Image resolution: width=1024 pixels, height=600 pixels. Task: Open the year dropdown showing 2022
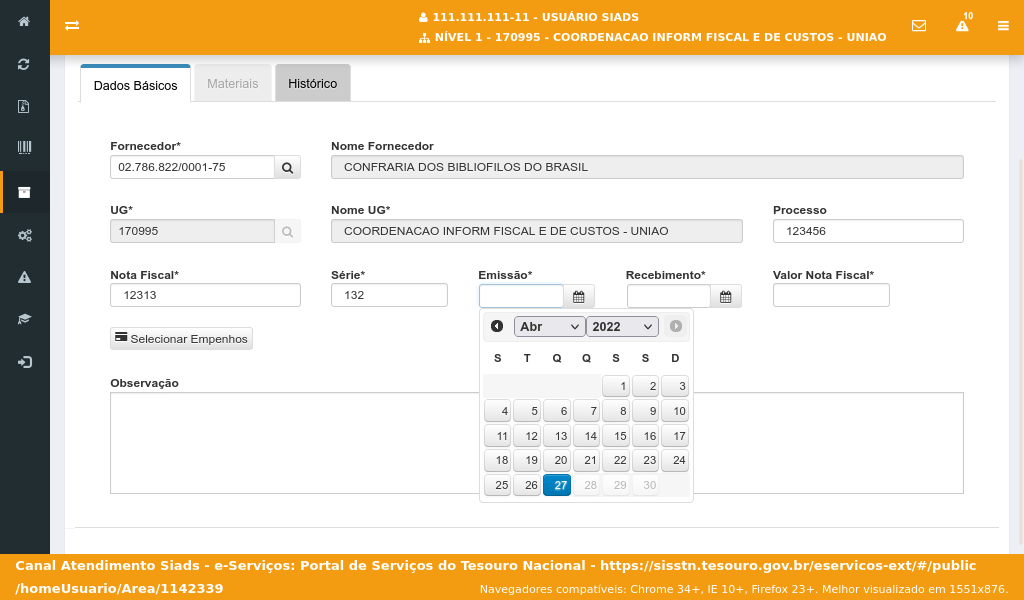(622, 326)
